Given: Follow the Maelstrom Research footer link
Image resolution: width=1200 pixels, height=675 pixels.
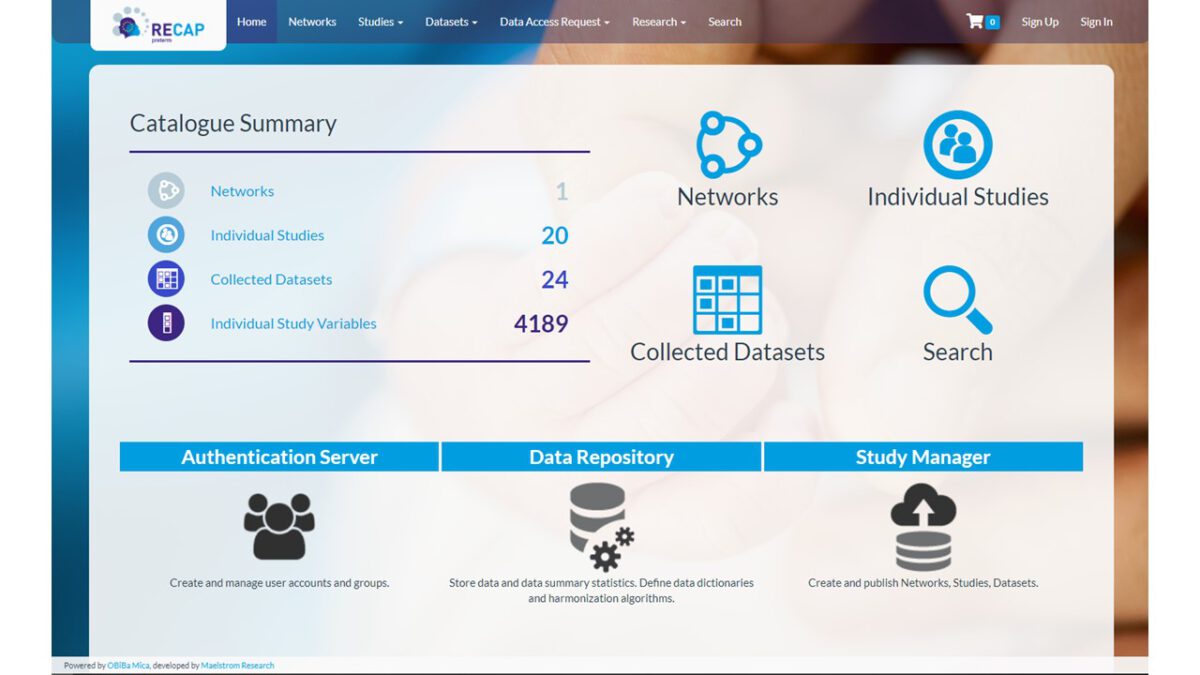Looking at the screenshot, I should (x=237, y=665).
